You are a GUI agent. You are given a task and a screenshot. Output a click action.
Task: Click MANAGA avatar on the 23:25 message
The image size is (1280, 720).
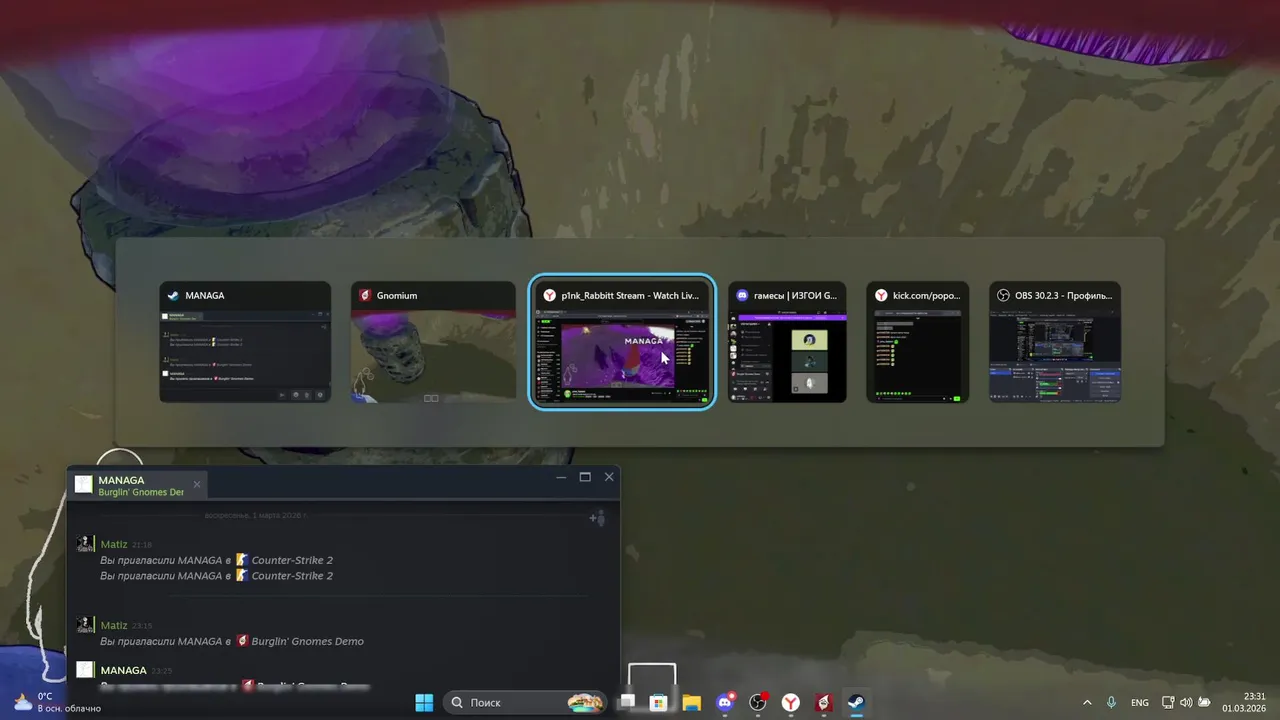(x=87, y=670)
